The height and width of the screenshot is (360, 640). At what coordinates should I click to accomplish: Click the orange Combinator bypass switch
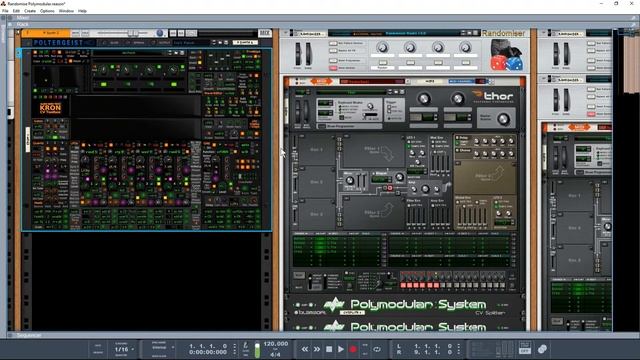[x=321, y=82]
